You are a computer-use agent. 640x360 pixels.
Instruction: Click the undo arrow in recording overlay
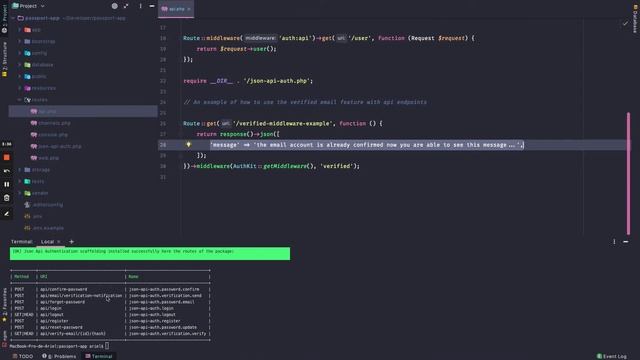tap(7, 171)
